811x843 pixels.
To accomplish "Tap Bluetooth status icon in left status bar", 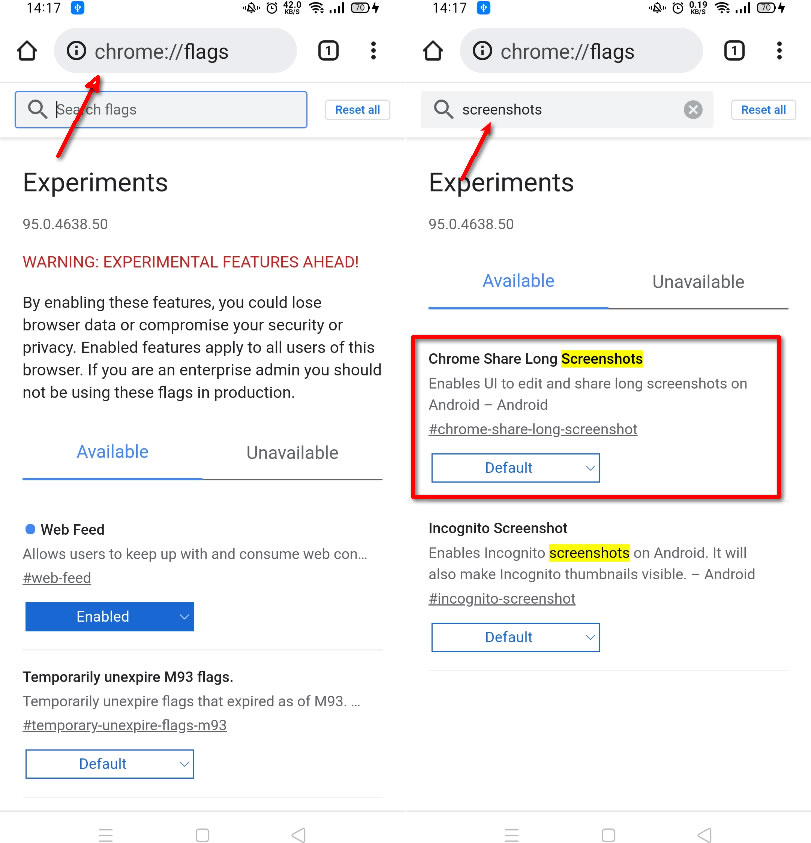I will pos(77,8).
